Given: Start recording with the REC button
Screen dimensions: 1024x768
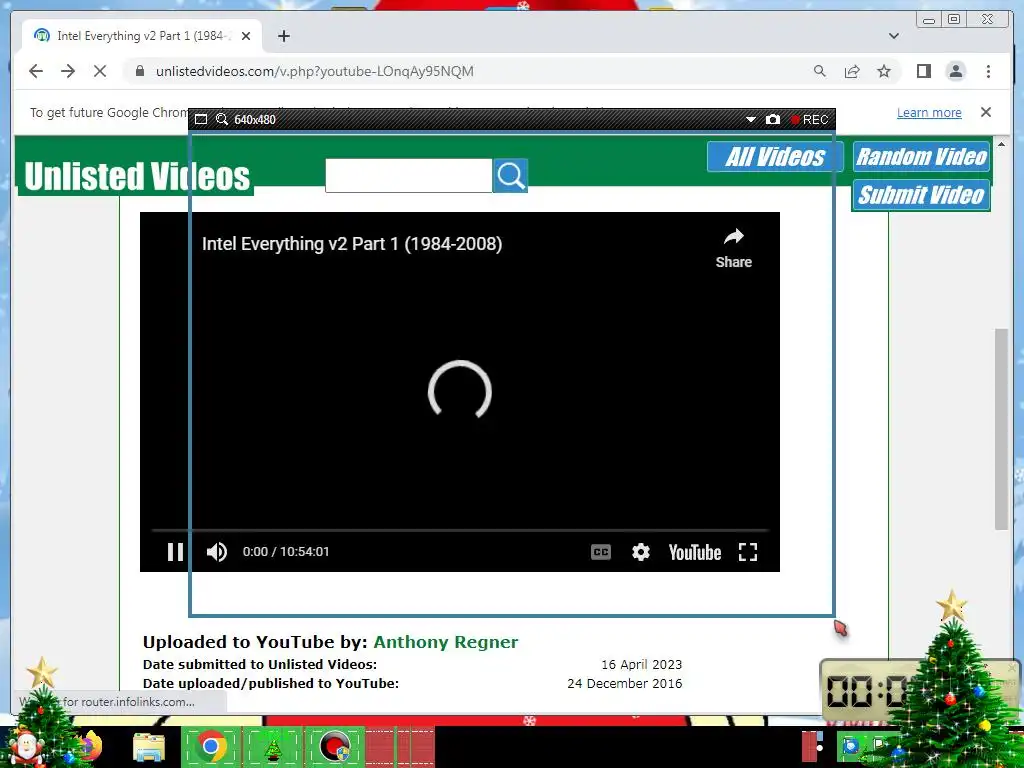Looking at the screenshot, I should point(809,120).
